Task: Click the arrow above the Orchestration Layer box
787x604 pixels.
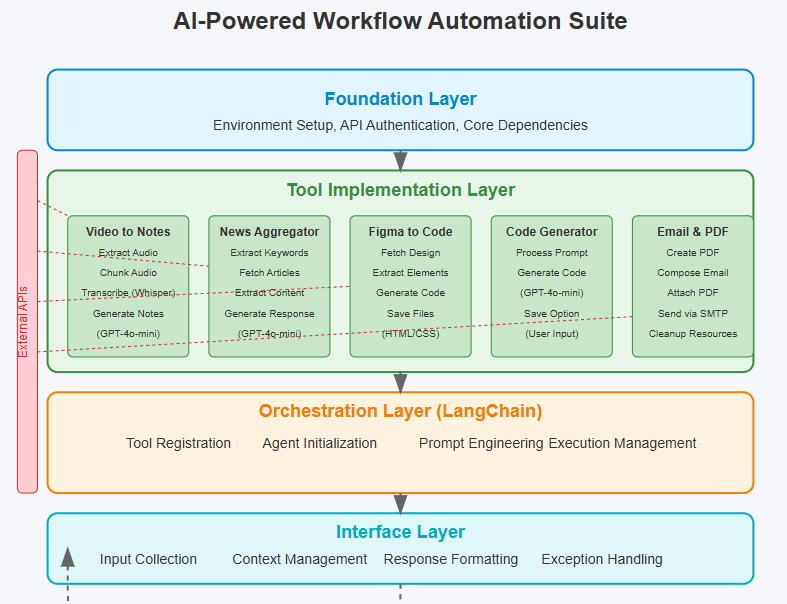Action: (x=400, y=382)
